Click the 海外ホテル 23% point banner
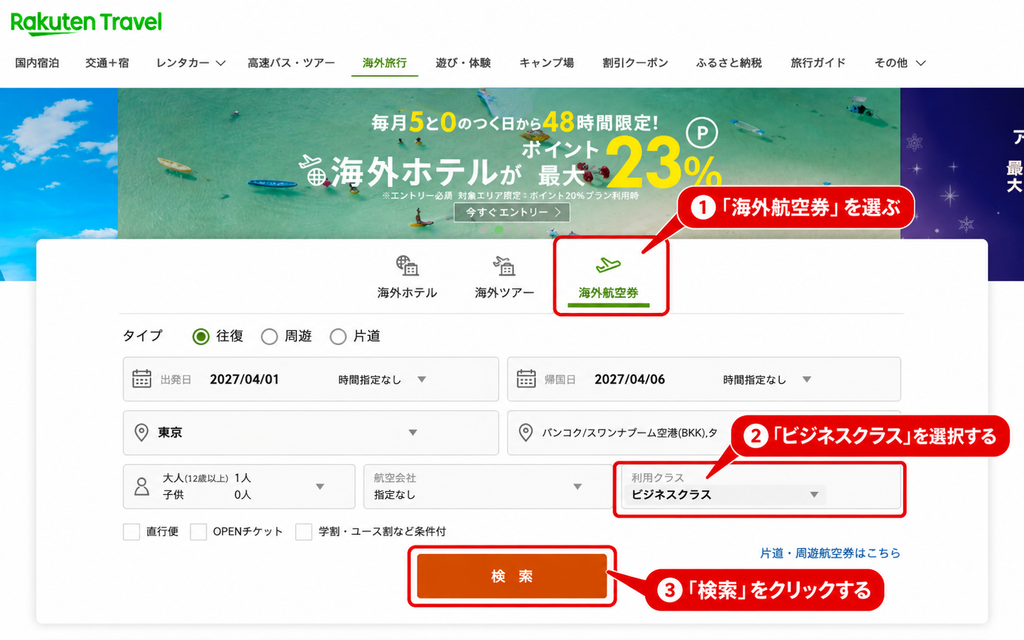The image size is (1024, 640). coord(509,163)
